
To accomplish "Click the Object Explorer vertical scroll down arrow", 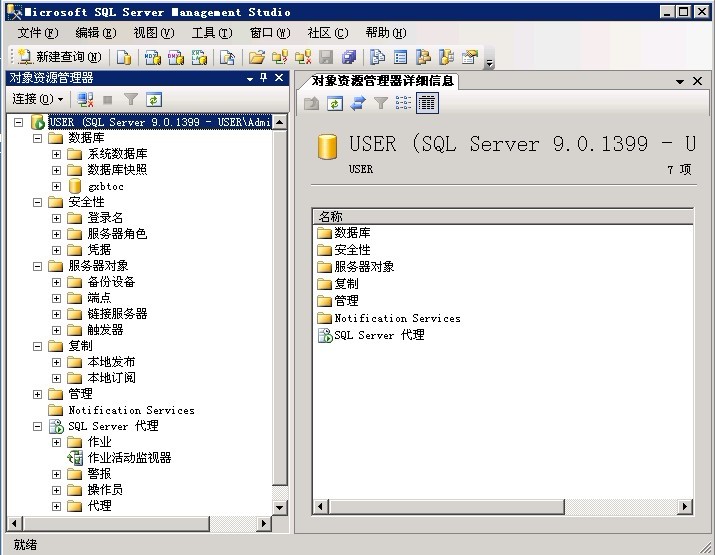I will click(x=280, y=507).
